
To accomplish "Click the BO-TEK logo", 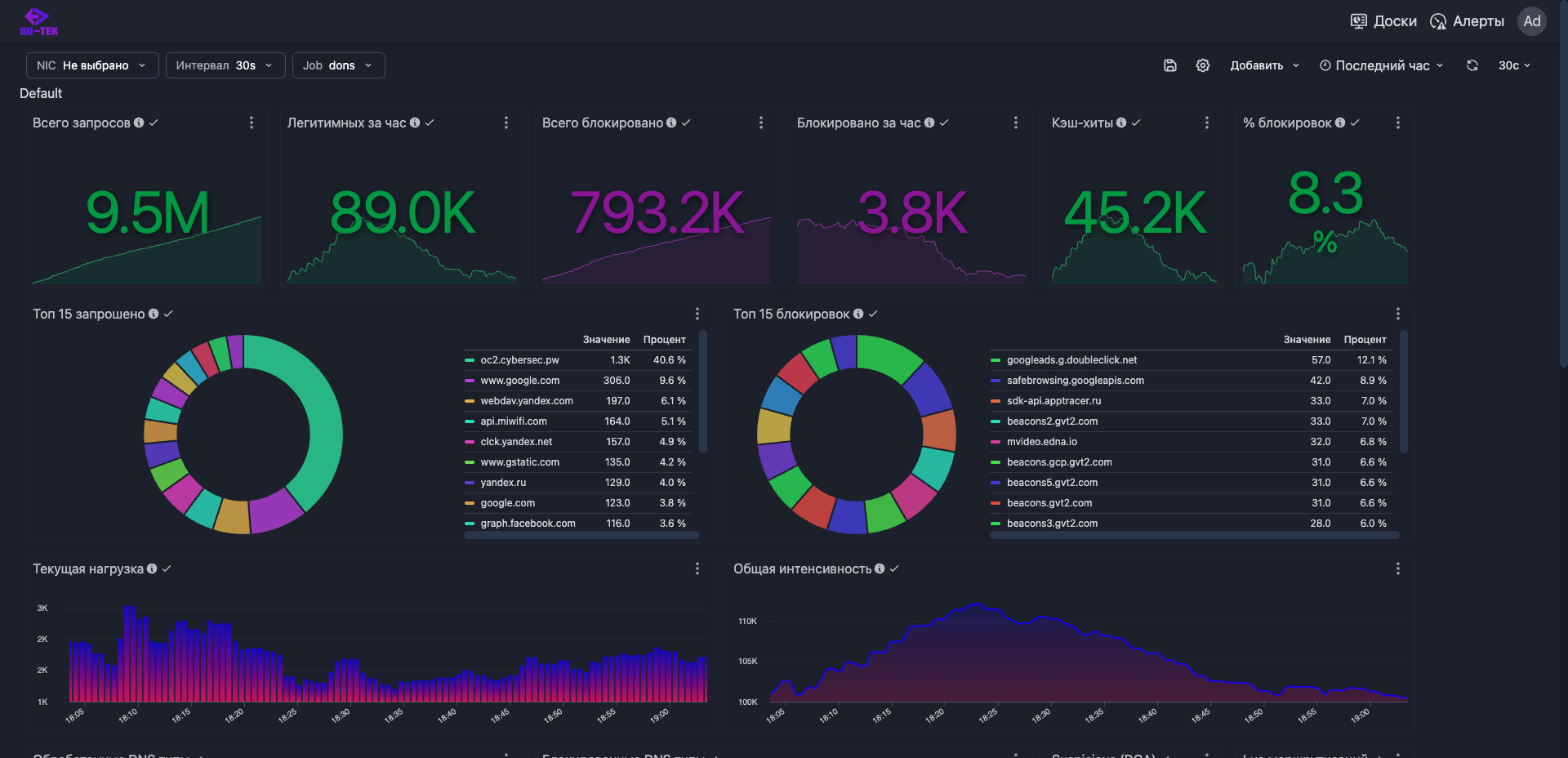I will click(38, 21).
